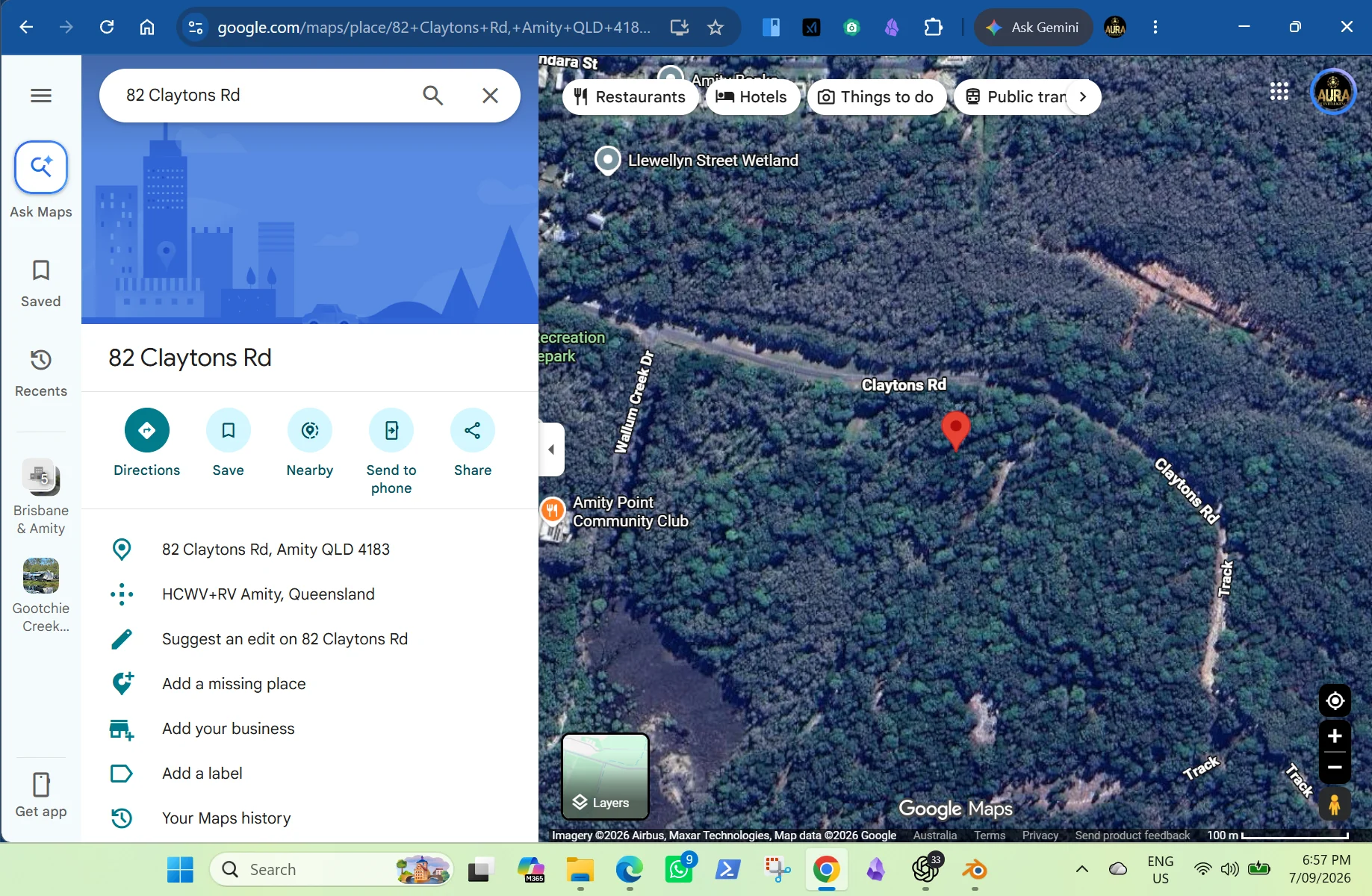Click Llewellyn Street Wetland marker
Image resolution: width=1372 pixels, height=896 pixels.
click(x=608, y=160)
